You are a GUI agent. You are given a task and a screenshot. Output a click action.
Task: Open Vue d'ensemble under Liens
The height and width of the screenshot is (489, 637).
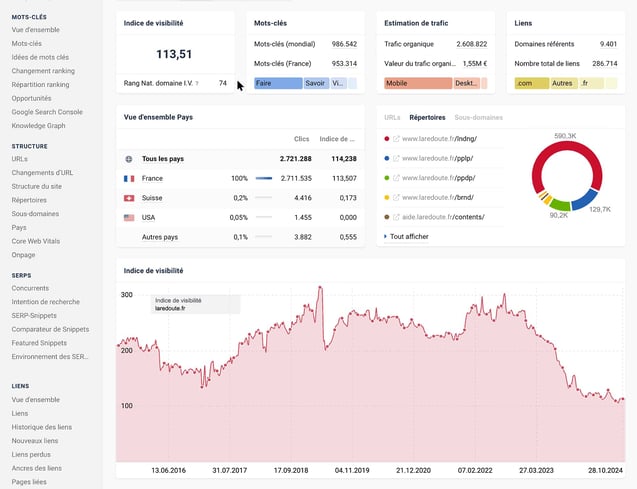pyautogui.click(x=36, y=400)
